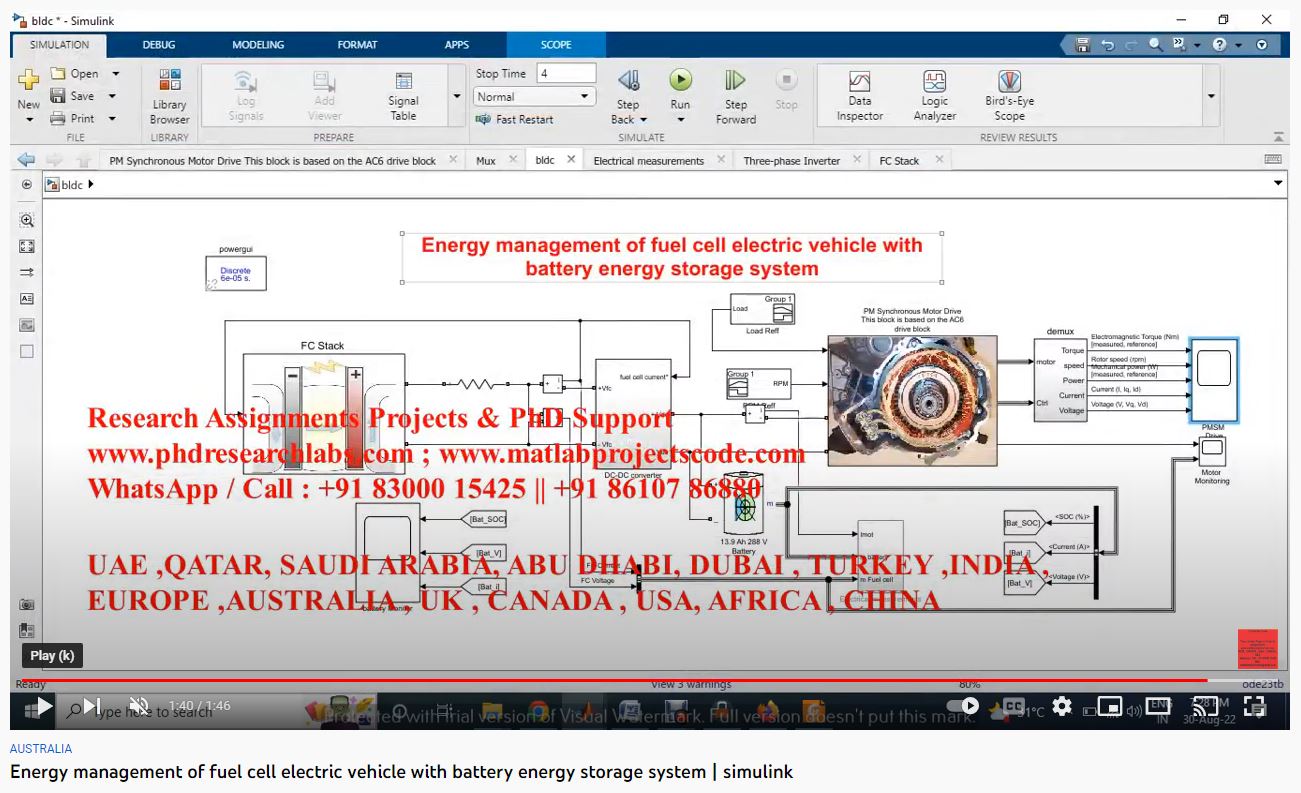Select Fit to View in left palette
Viewport: 1301px width, 793px height.
pyautogui.click(x=27, y=246)
